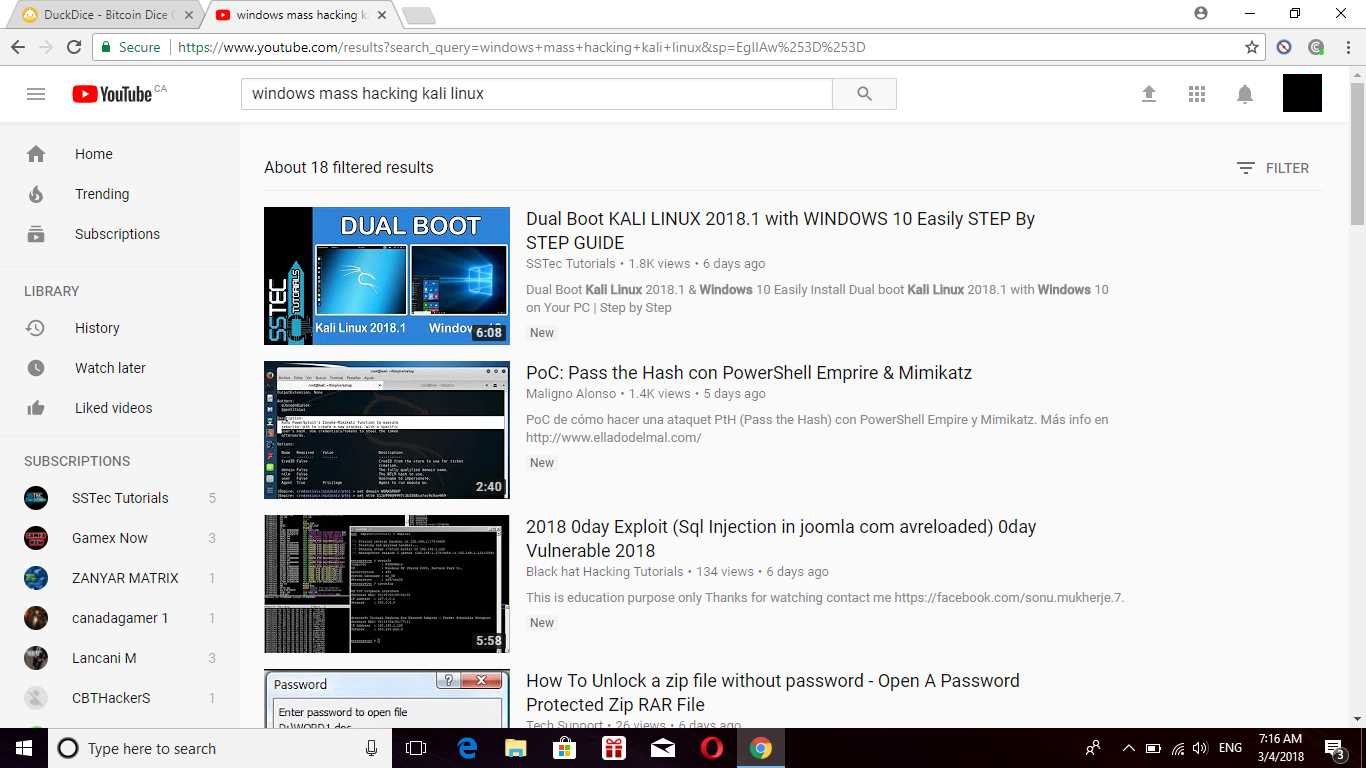Open ZANYAR MATRIX subscription channel

click(120, 578)
